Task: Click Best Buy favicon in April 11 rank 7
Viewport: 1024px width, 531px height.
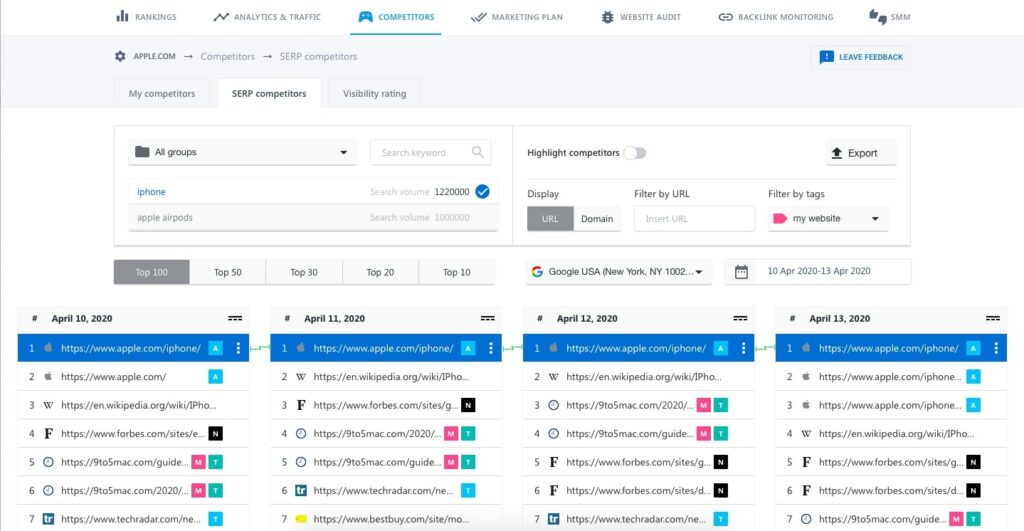Action: [x=301, y=519]
